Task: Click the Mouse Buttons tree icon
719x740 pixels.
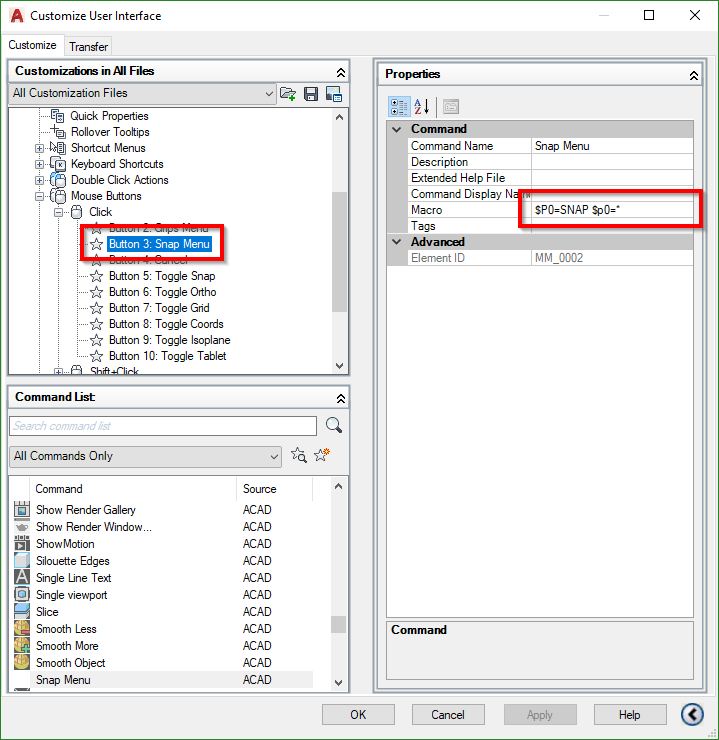Action: coord(58,196)
